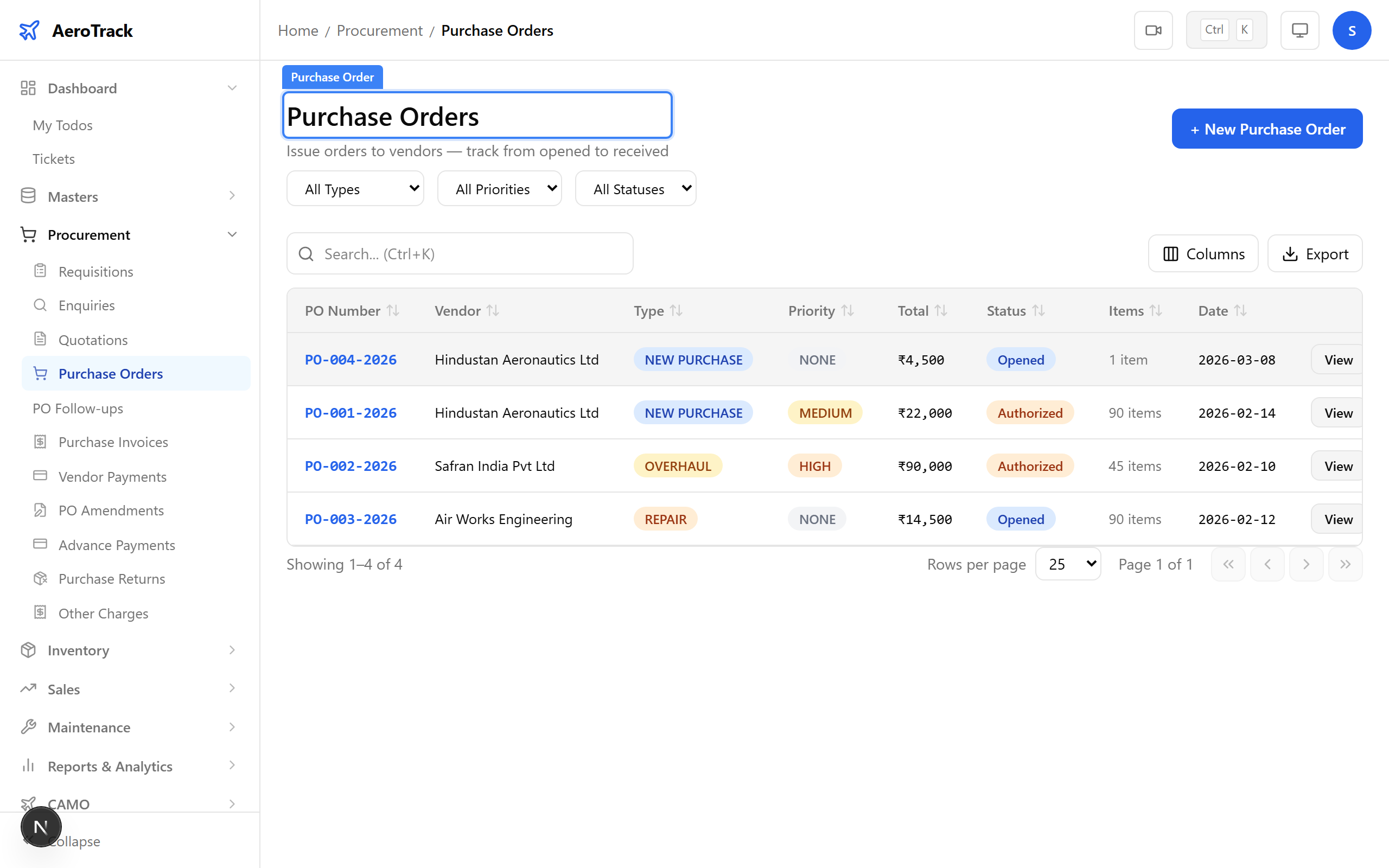The image size is (1389, 868).
Task: Click the Export download icon
Action: click(x=1290, y=253)
